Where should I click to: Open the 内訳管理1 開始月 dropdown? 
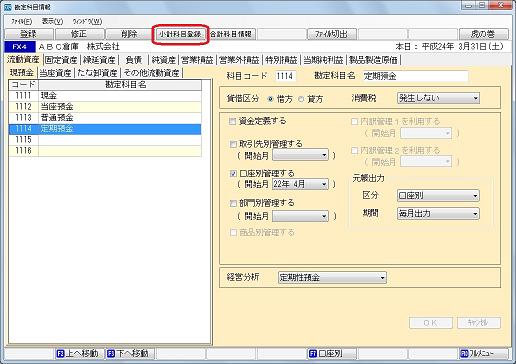click(426, 133)
